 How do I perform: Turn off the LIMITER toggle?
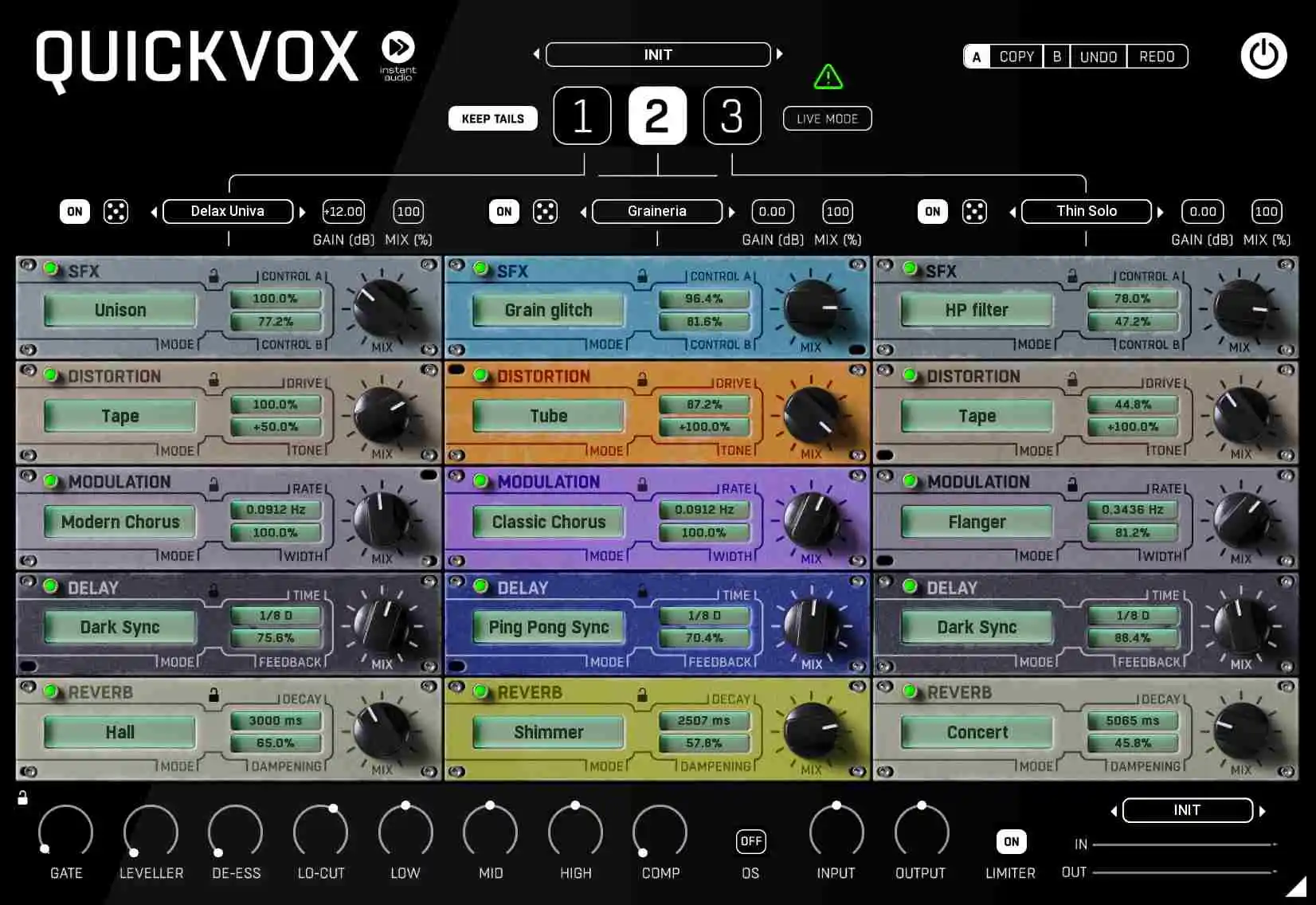[x=1010, y=841]
